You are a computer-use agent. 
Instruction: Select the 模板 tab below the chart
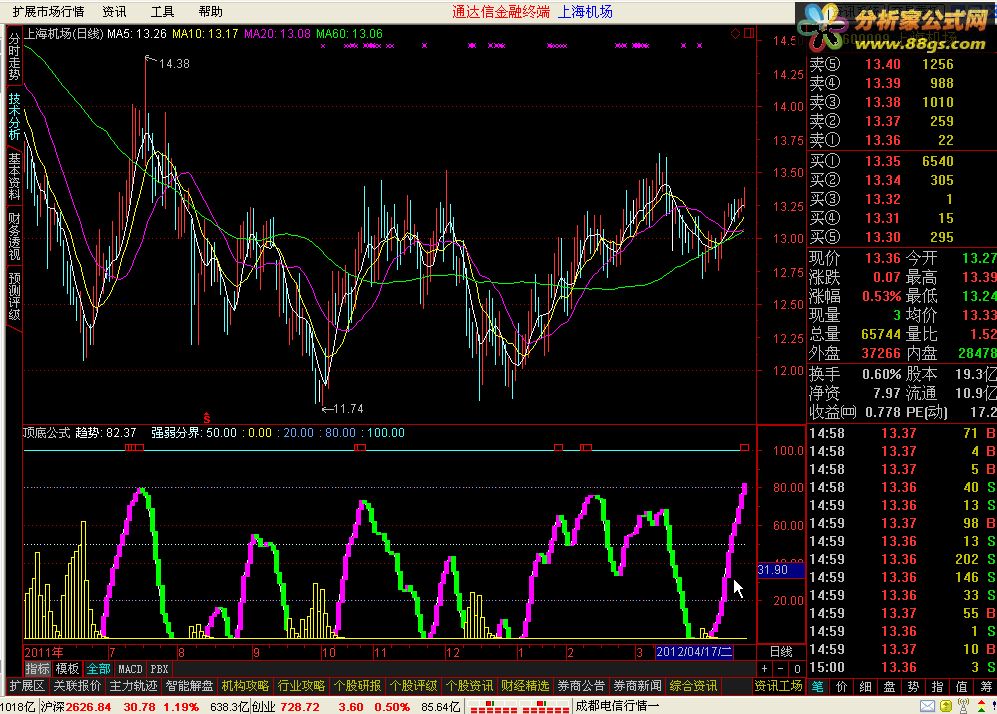(67, 669)
